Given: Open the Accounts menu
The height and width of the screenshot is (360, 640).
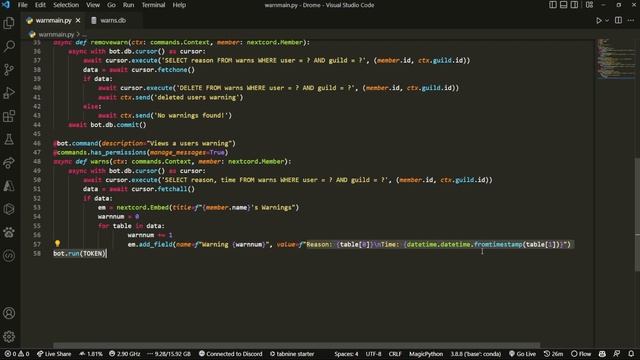Looking at the screenshot, I should coord(9,313).
